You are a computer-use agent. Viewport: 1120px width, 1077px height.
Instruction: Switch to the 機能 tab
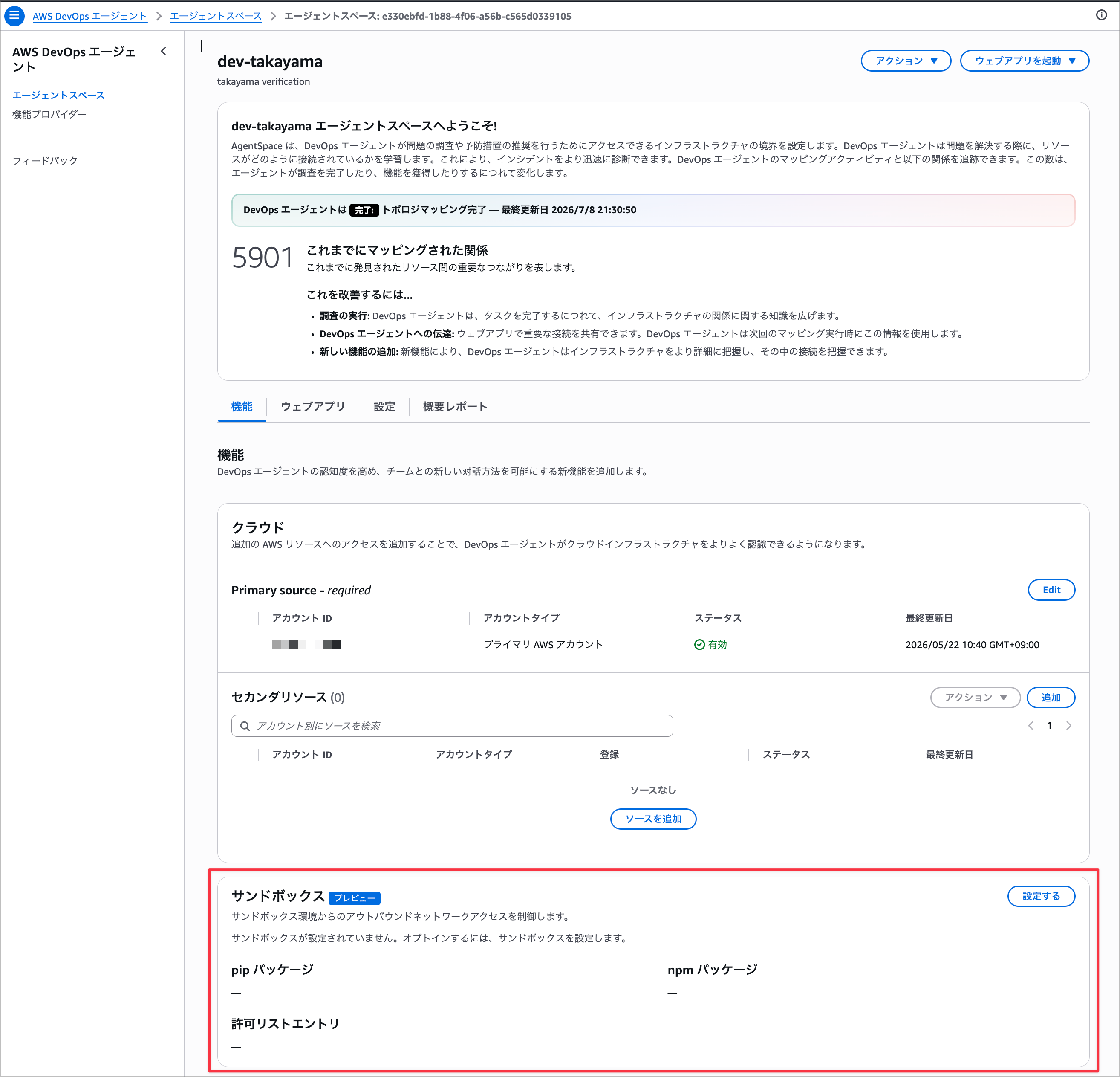click(x=242, y=406)
